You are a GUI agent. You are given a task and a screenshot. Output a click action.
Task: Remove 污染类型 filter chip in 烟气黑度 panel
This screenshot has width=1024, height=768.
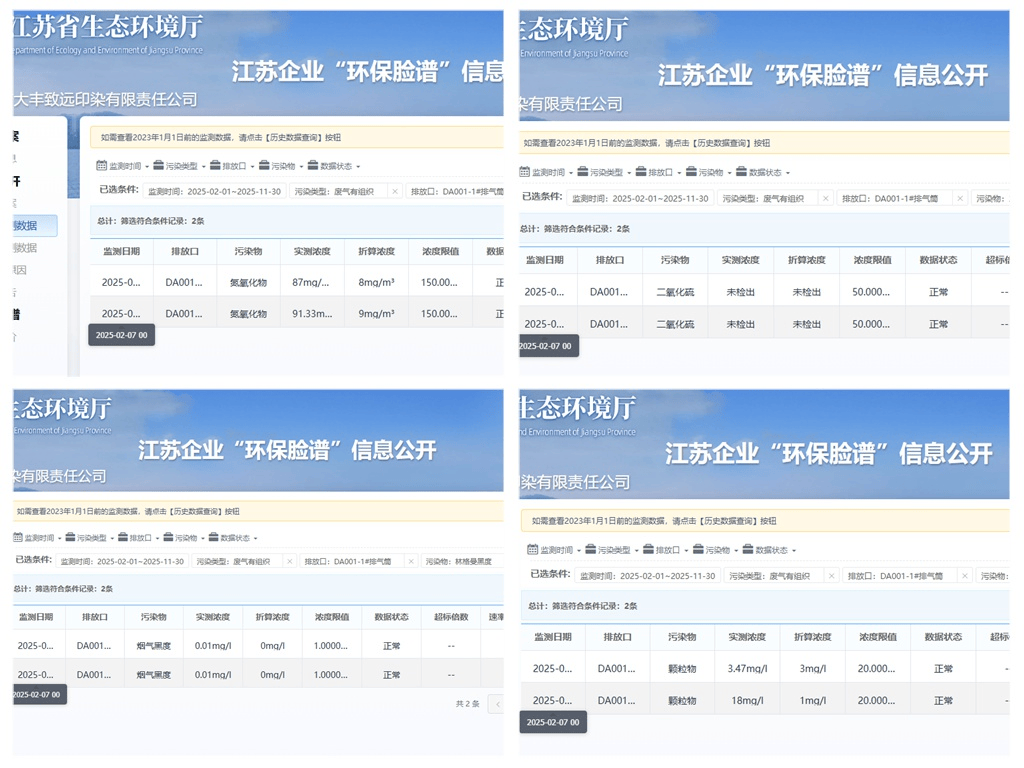point(290,562)
